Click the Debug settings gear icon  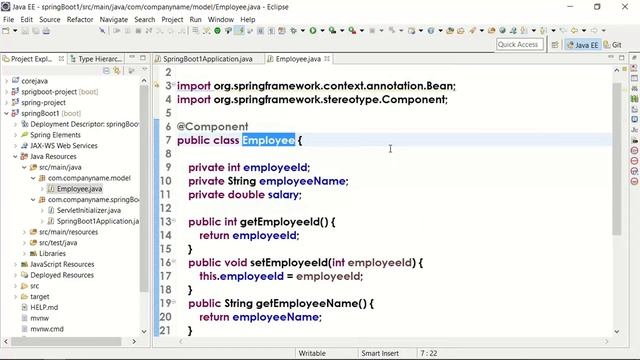click(293, 31)
